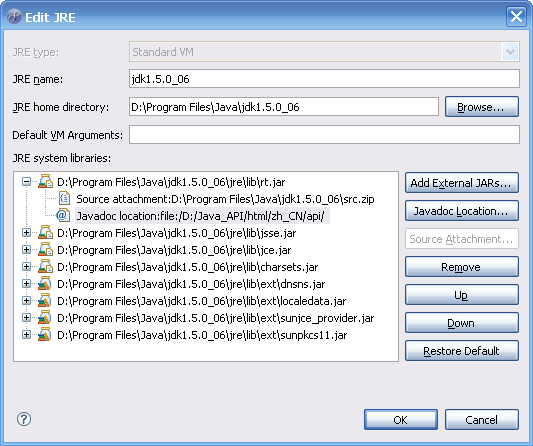Click the rt.jar library icon

[x=45, y=182]
